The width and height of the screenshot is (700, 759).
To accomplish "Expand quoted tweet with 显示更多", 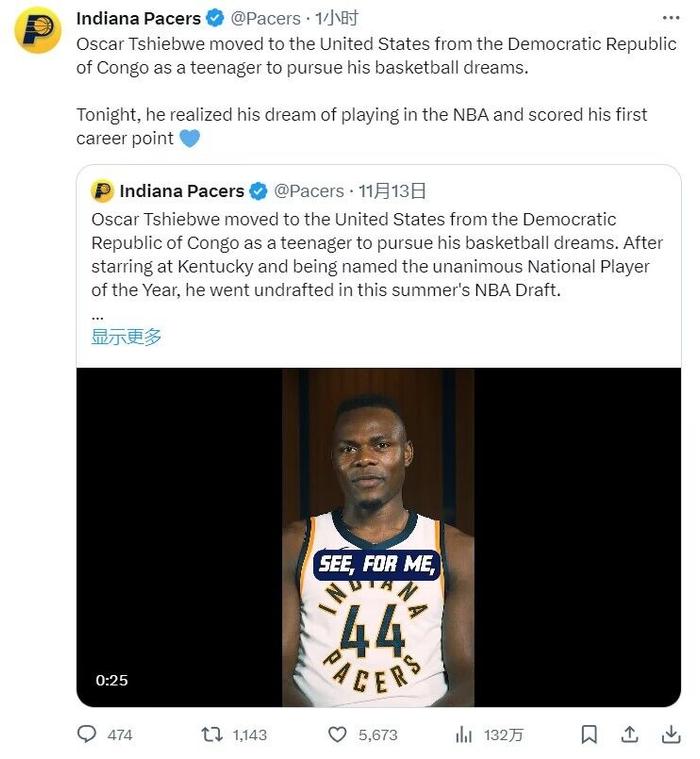I will [x=126, y=336].
